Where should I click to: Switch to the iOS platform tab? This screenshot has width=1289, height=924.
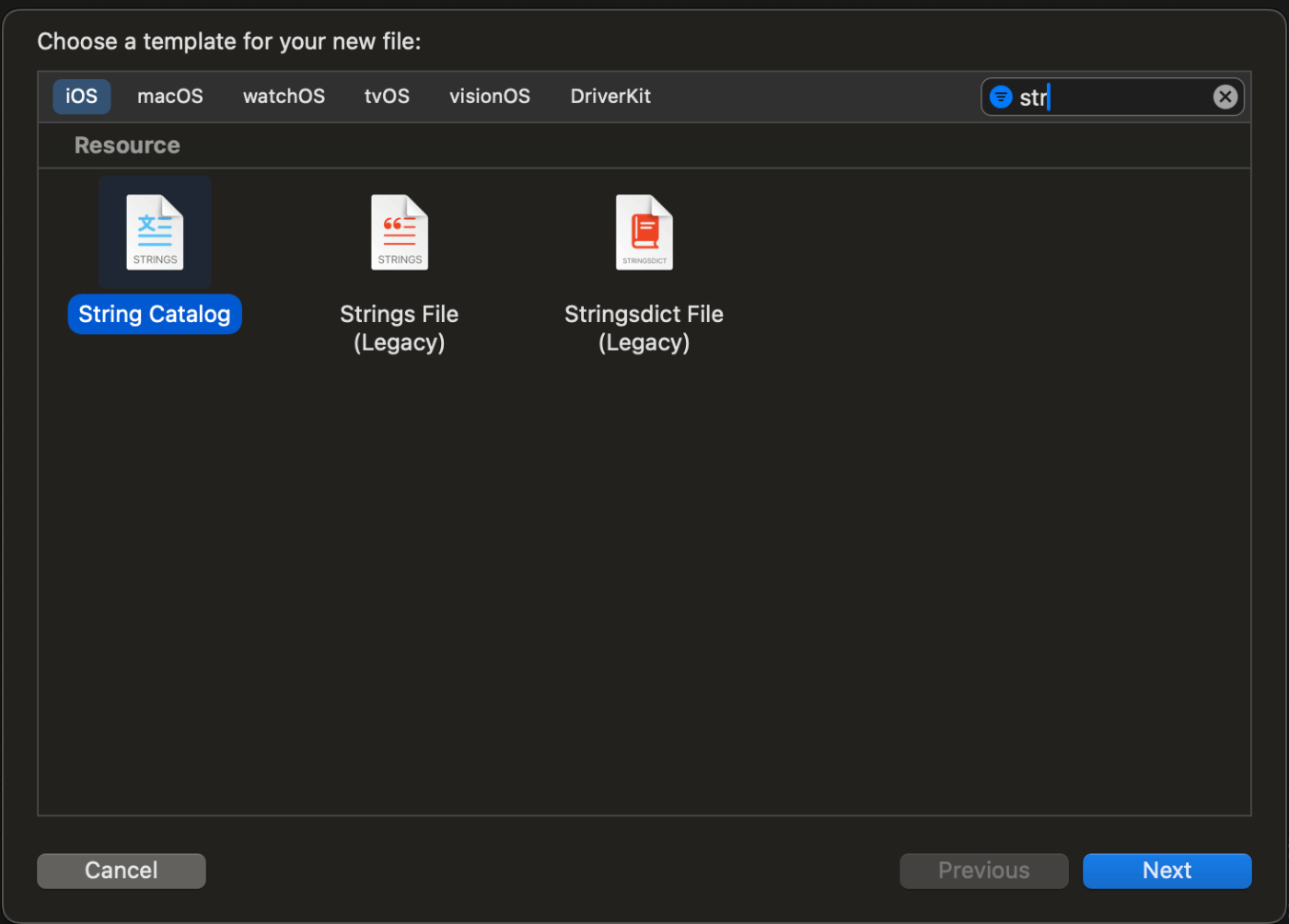81,97
